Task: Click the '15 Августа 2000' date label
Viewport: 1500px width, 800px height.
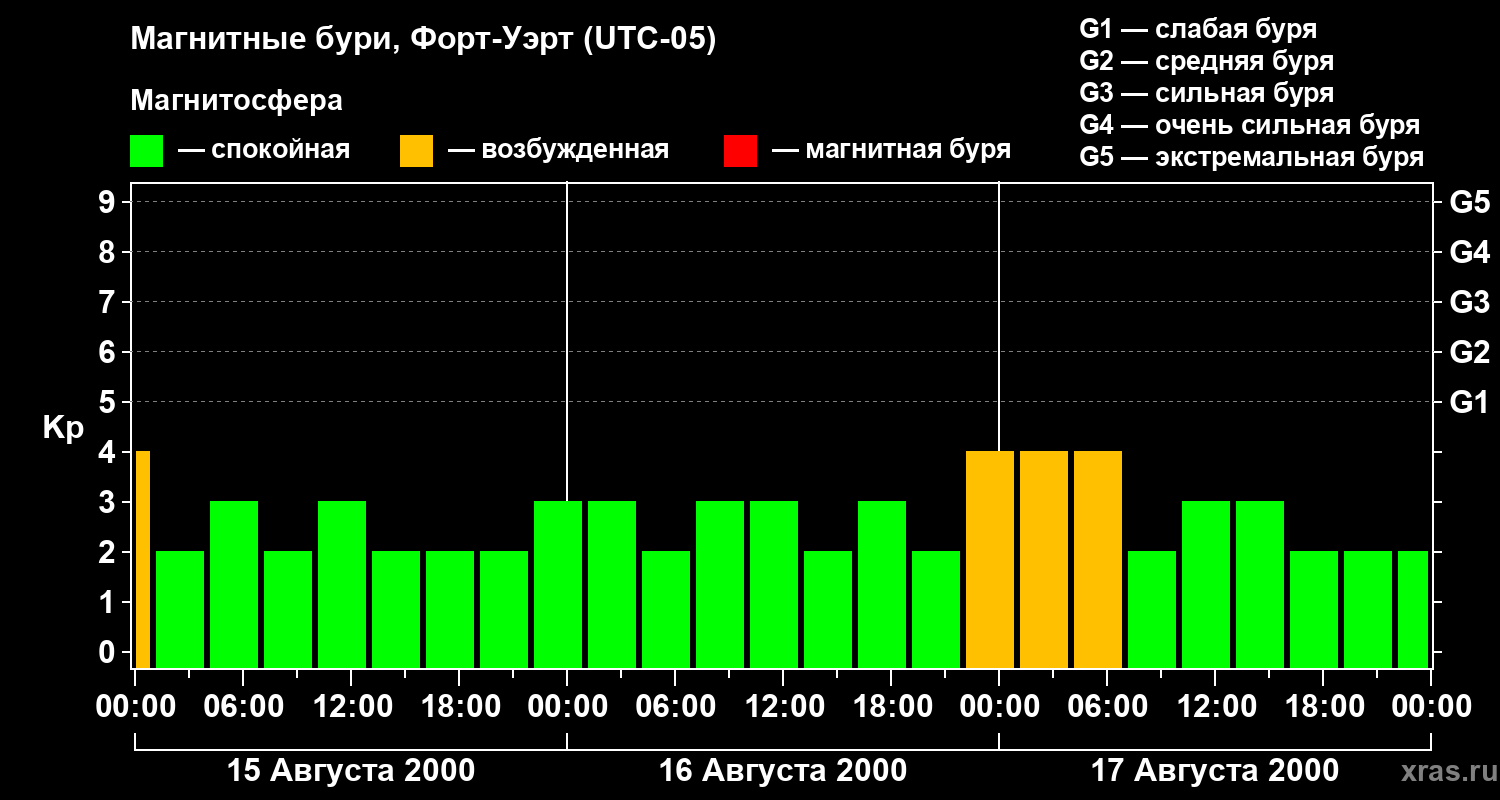Action: [x=351, y=771]
